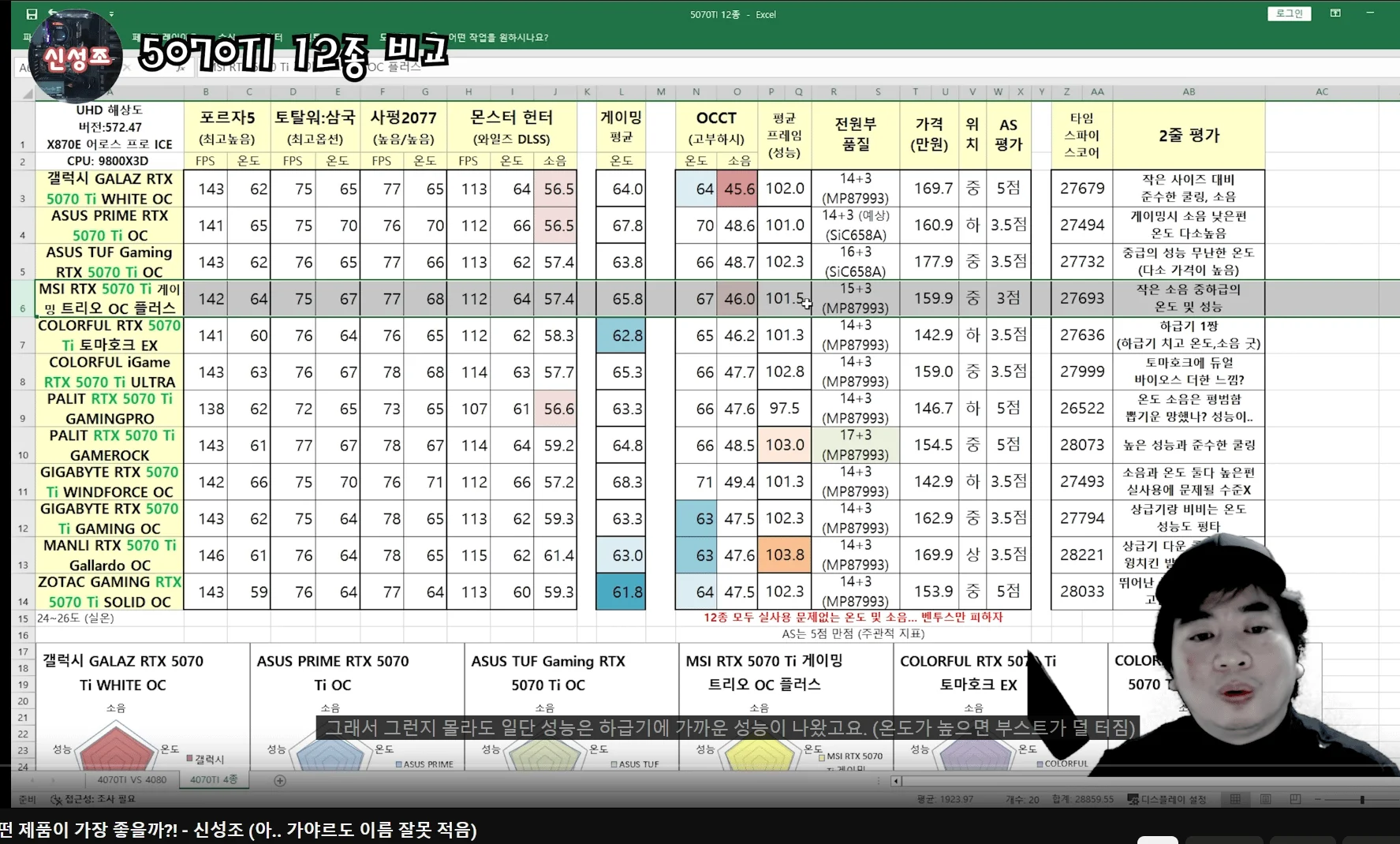Viewport: 1400px width, 844px height.
Task: Open the Ribbon Display Options icon
Action: coord(1335,13)
